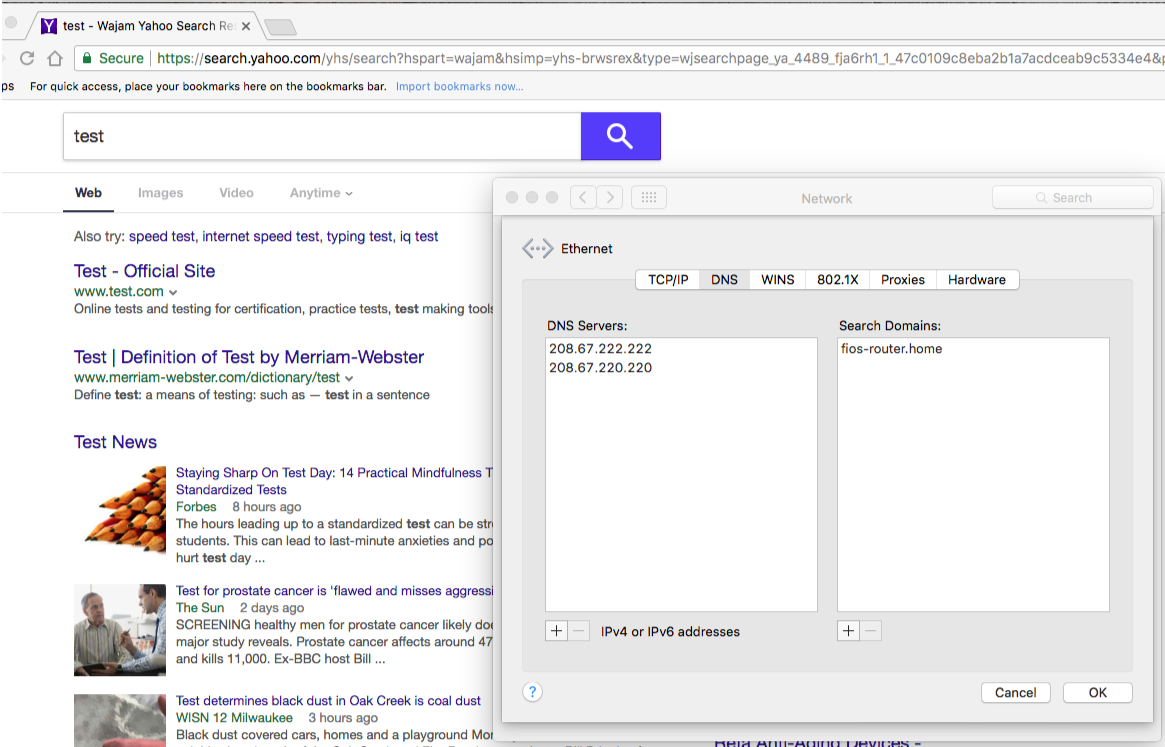
Task: Go to browser home icon
Action: pos(55,58)
